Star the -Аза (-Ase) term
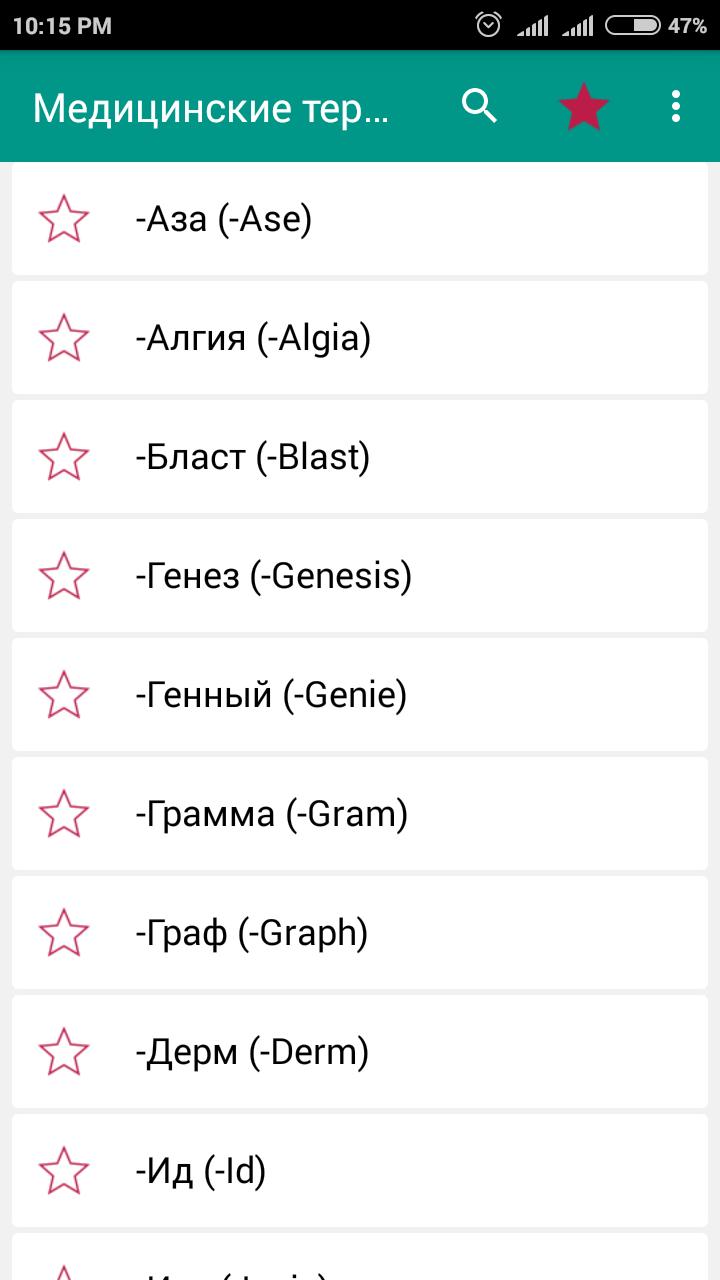This screenshot has width=720, height=1280. [x=64, y=219]
